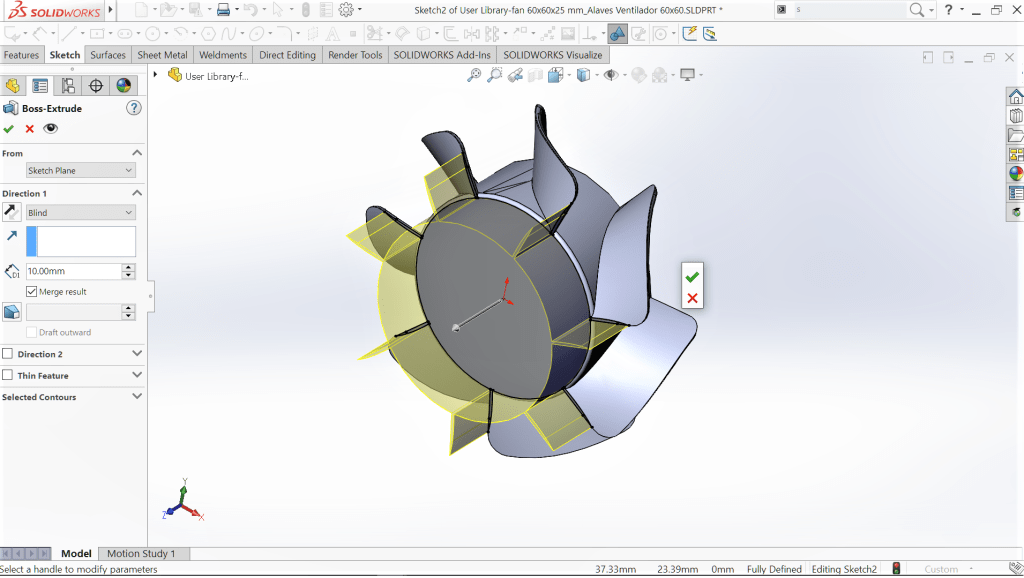Expand the Selected Contours section
1024x578 pixels.
(137, 397)
